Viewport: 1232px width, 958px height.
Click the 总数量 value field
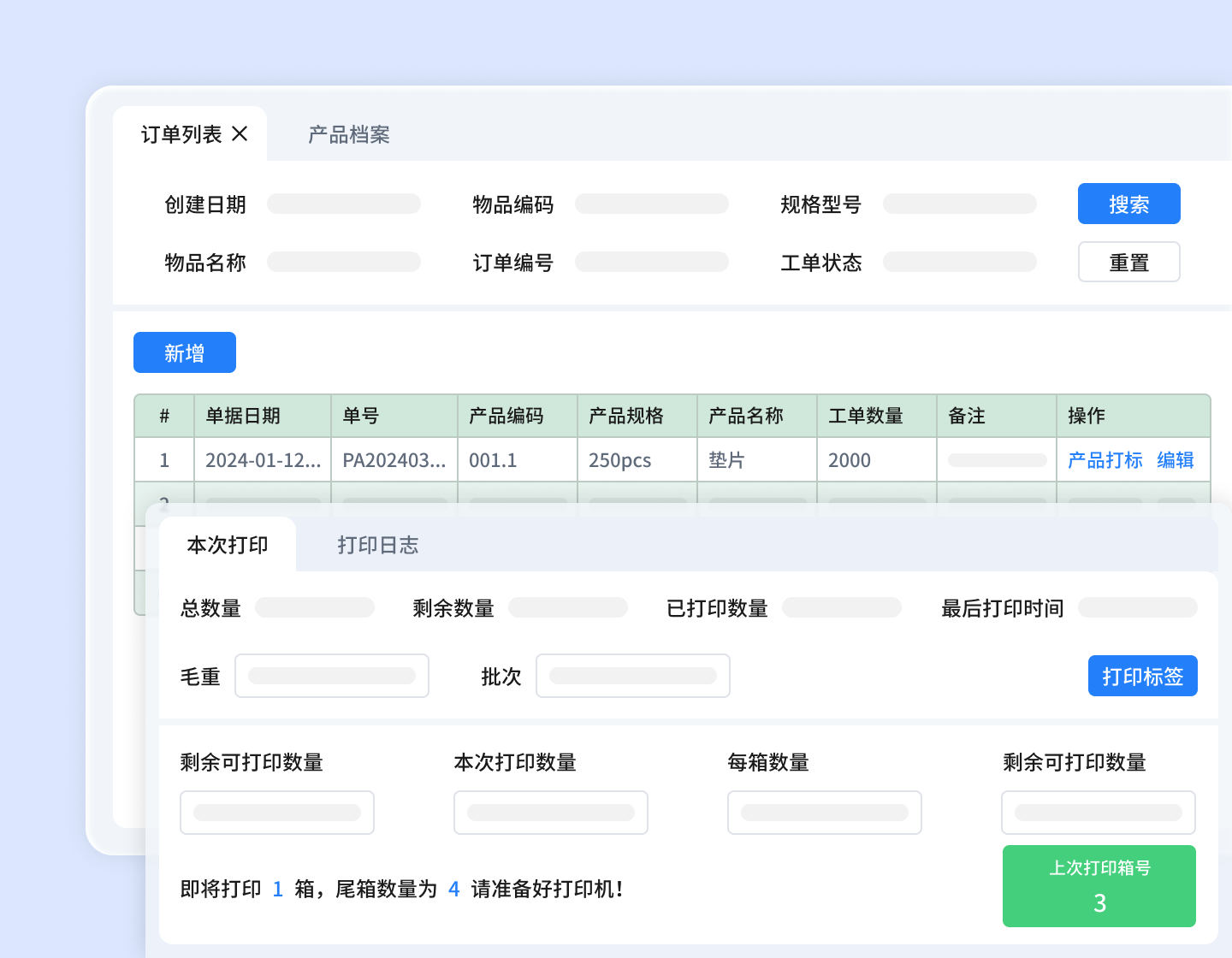click(x=315, y=607)
